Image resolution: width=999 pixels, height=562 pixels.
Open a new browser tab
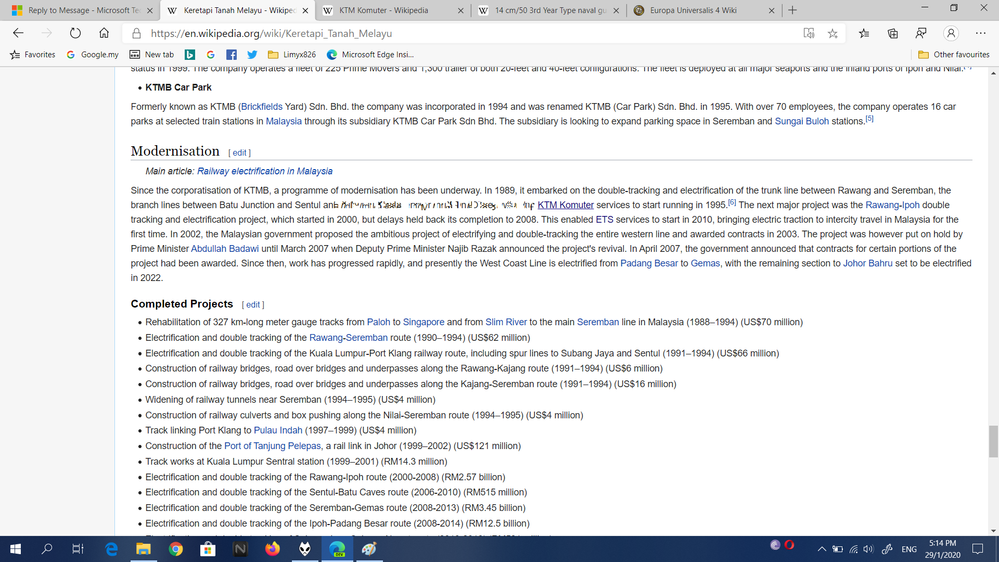(793, 10)
